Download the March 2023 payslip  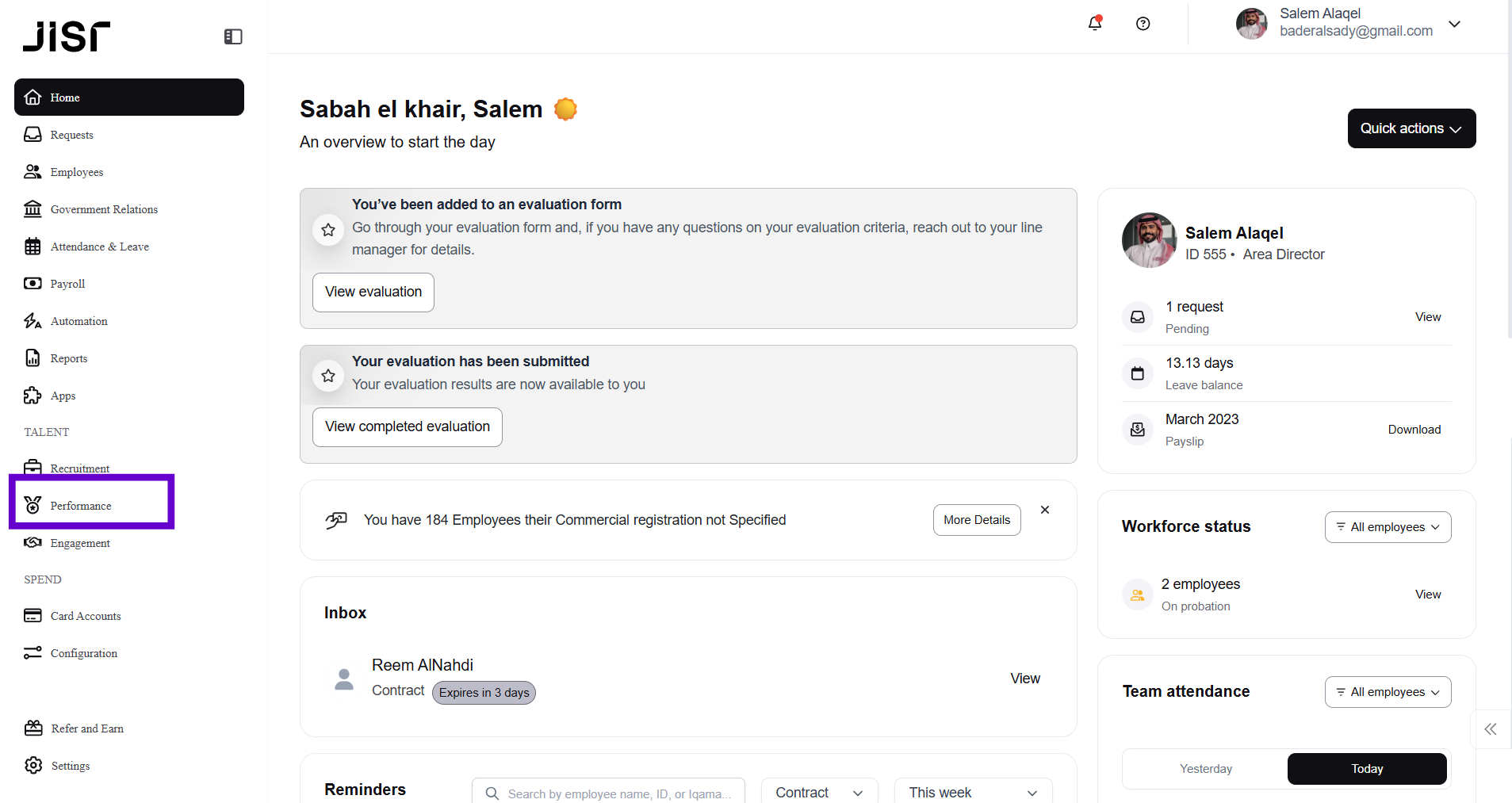click(1414, 430)
